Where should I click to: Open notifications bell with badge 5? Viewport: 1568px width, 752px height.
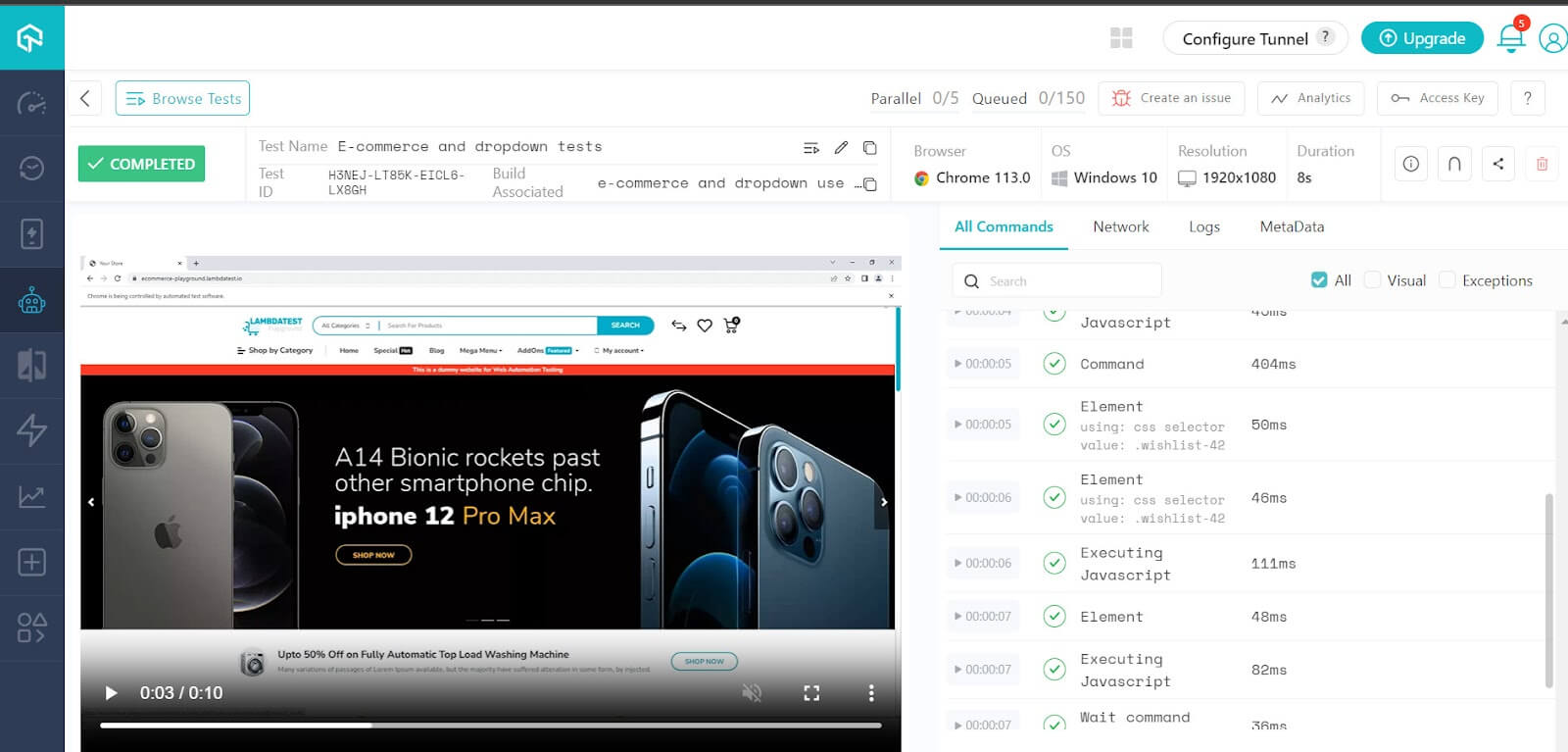[1511, 37]
